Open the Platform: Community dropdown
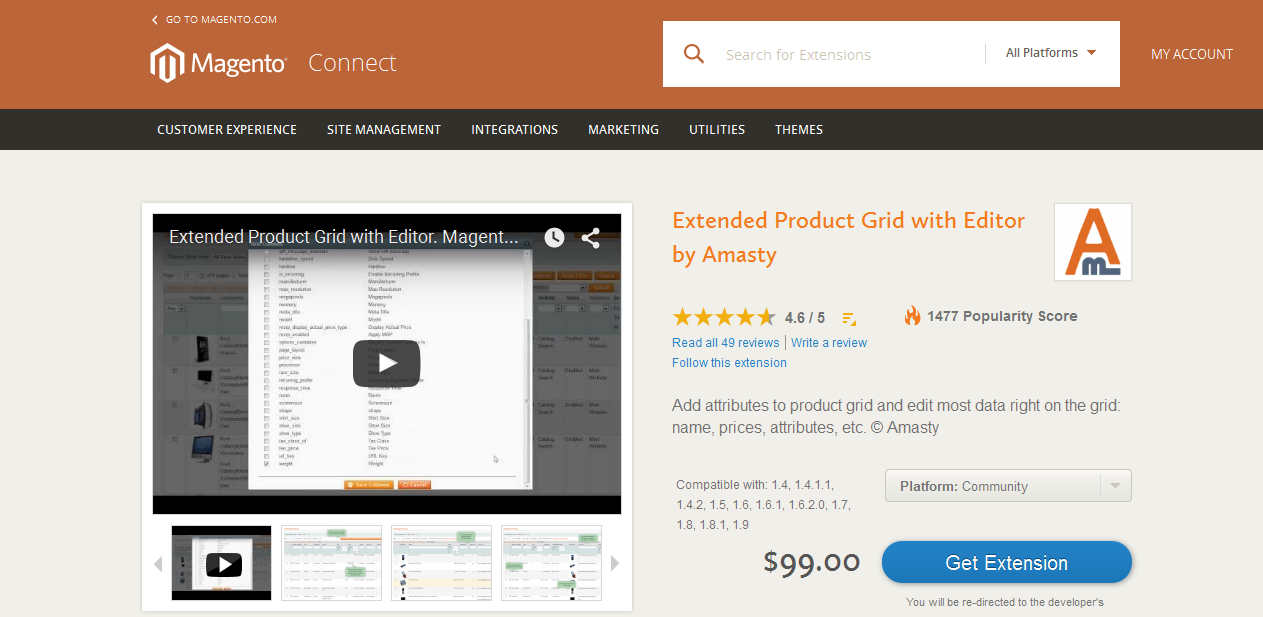Viewport: 1263px width, 617px height. [1008, 486]
